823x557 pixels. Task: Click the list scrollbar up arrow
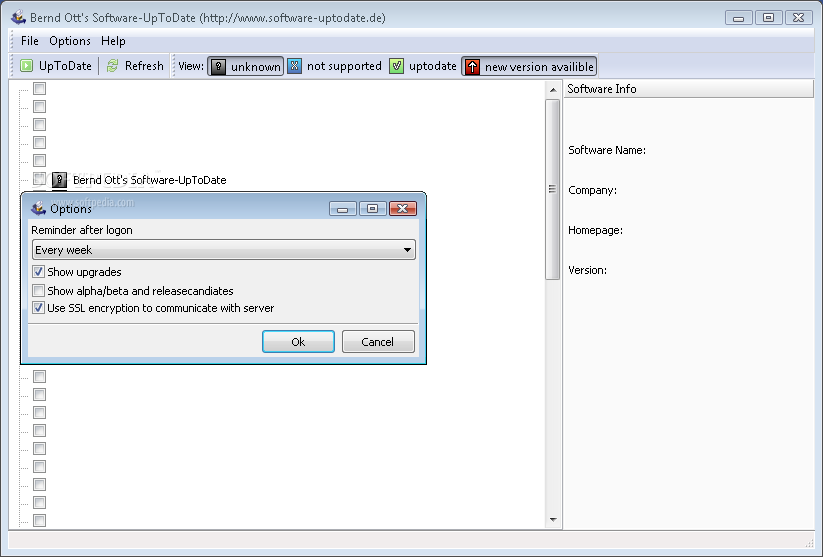coord(553,90)
